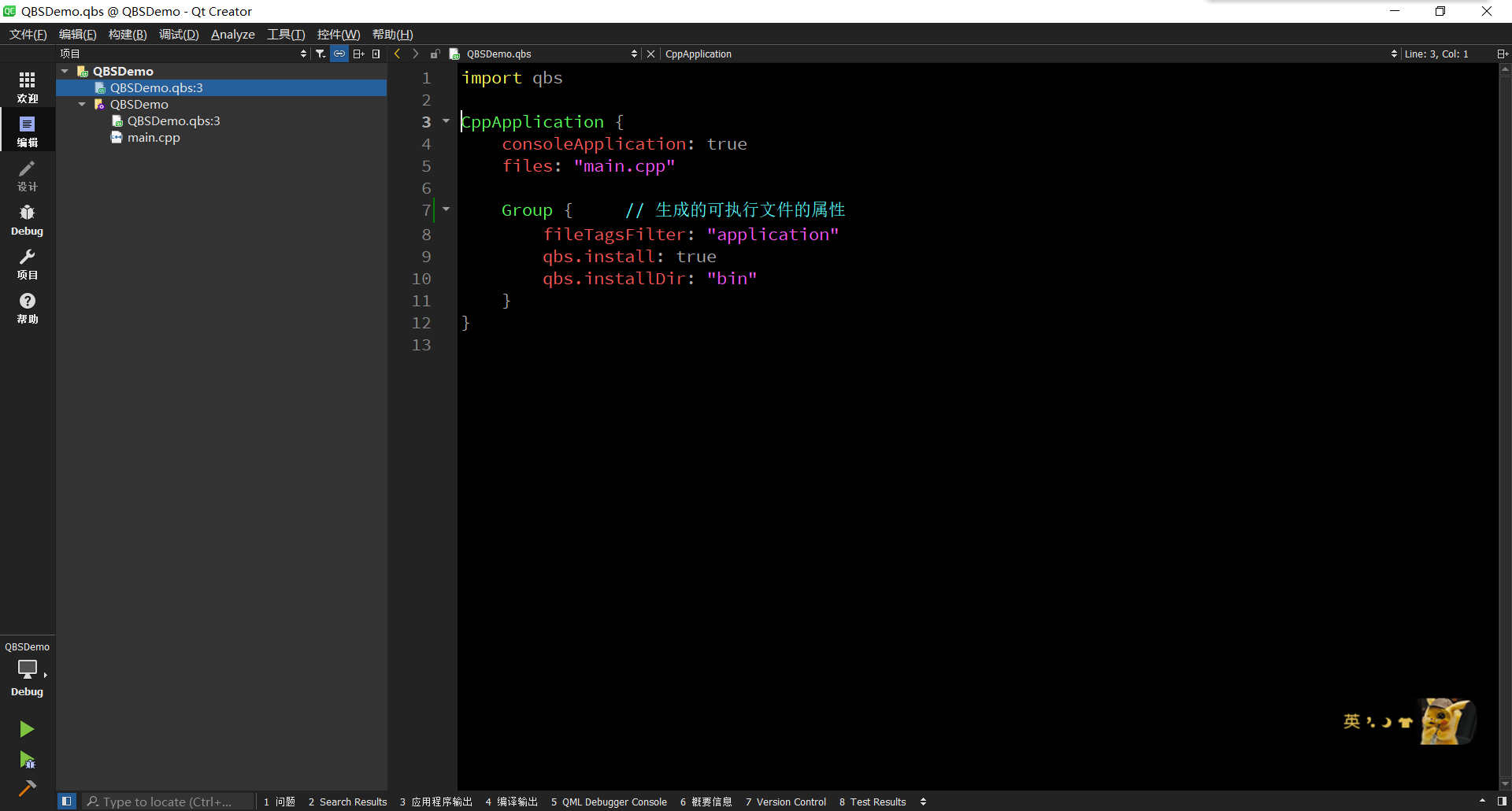This screenshot has width=1512, height=811.
Task: Open the Help (帮助) mode
Action: click(x=28, y=308)
